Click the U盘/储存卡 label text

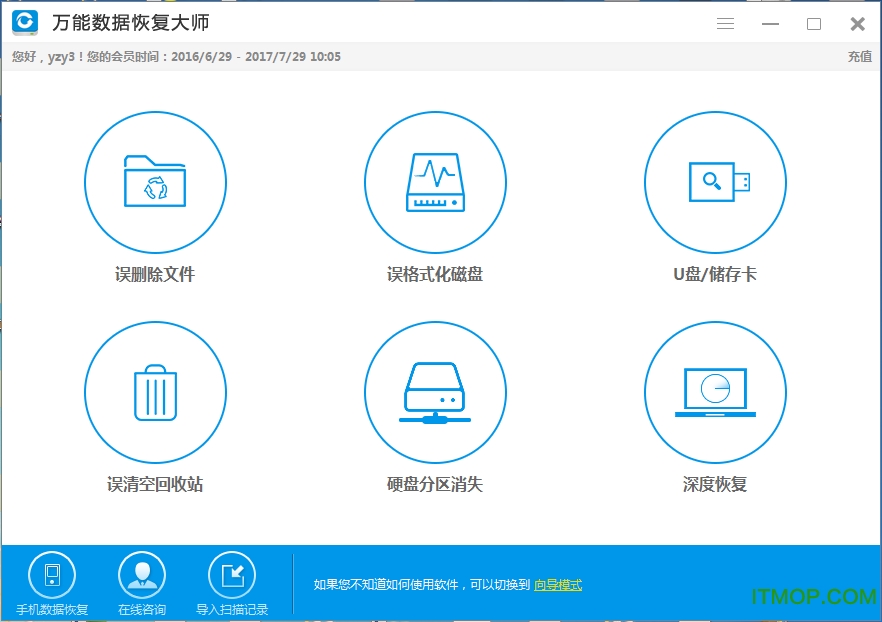(714, 273)
